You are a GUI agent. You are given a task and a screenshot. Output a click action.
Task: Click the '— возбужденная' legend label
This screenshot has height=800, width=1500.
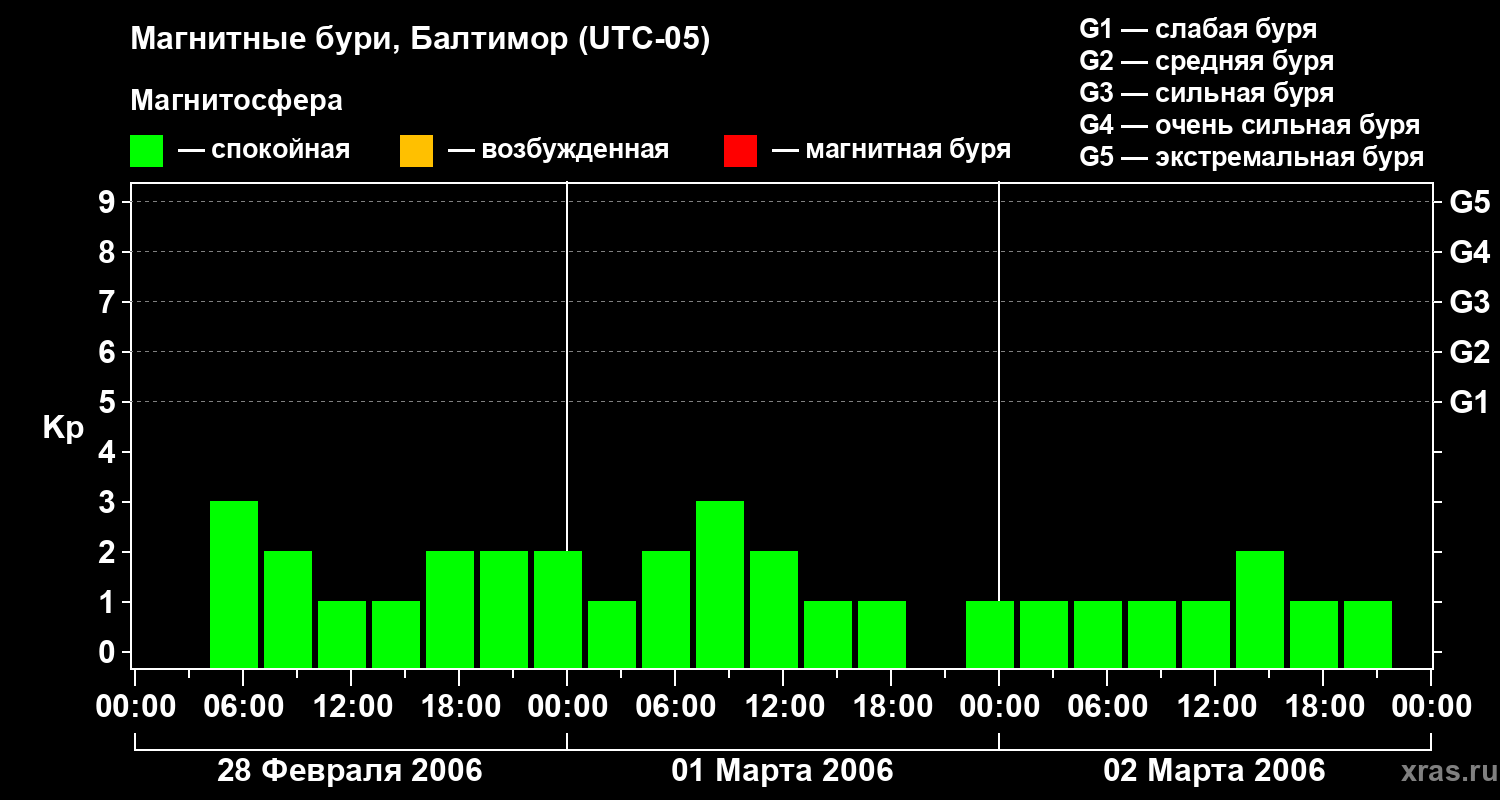559,151
